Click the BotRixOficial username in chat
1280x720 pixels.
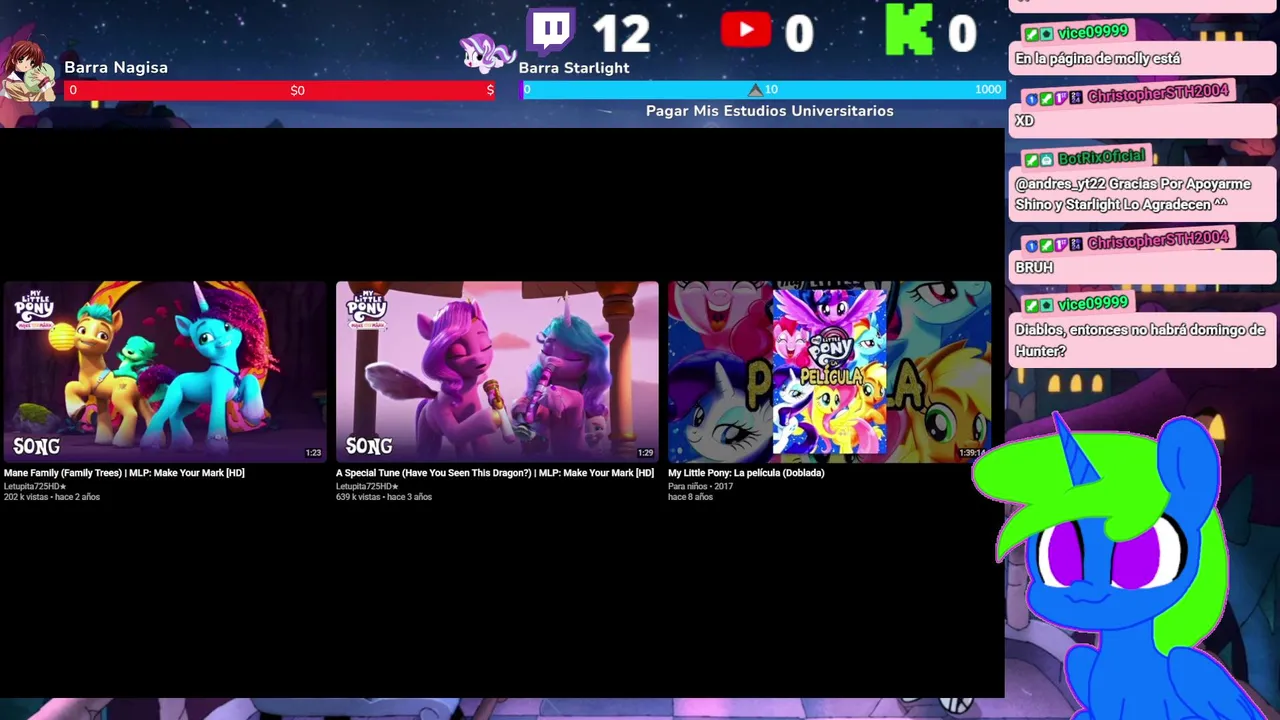click(x=1101, y=157)
